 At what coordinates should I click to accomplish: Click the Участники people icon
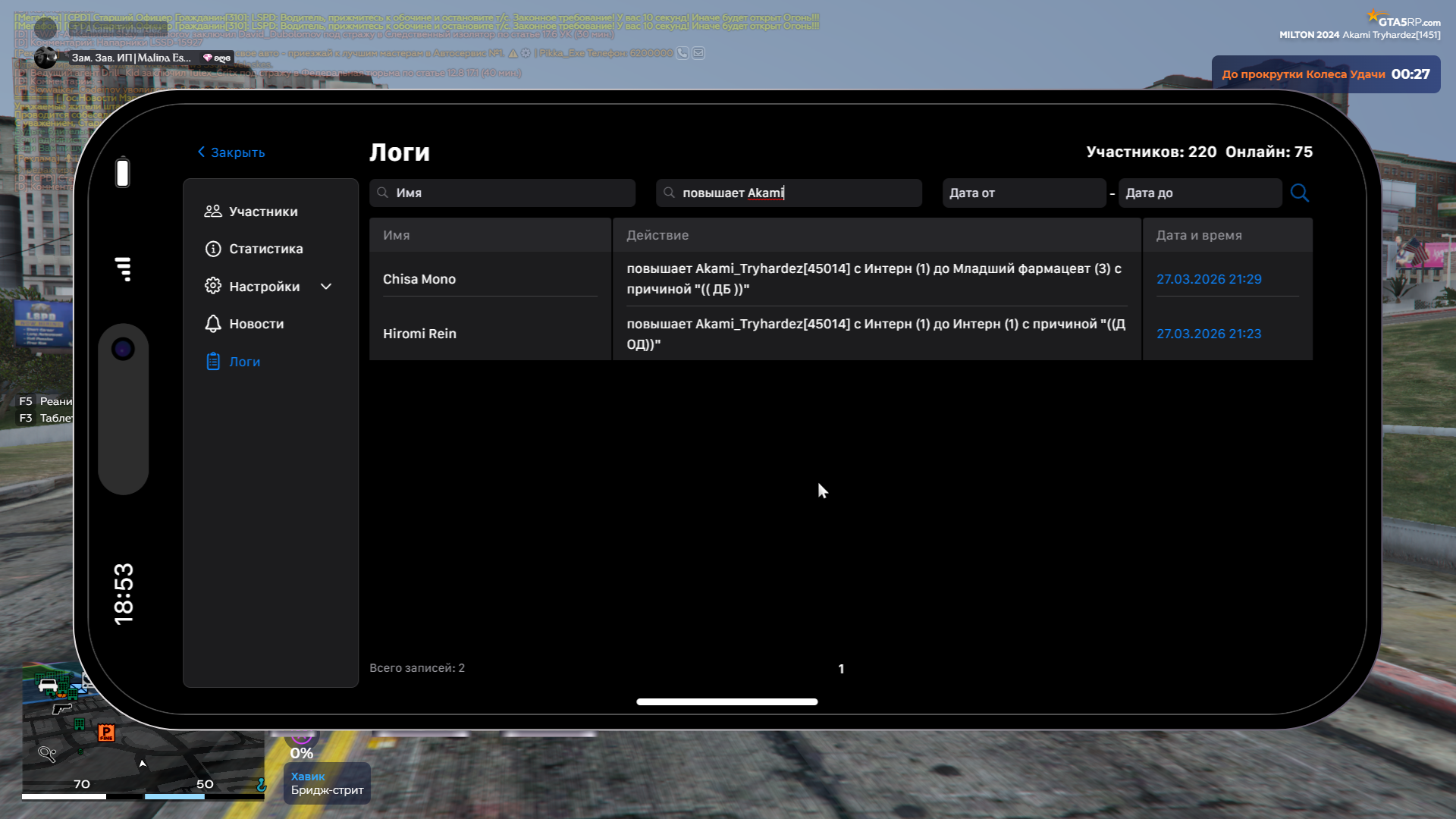tap(213, 212)
